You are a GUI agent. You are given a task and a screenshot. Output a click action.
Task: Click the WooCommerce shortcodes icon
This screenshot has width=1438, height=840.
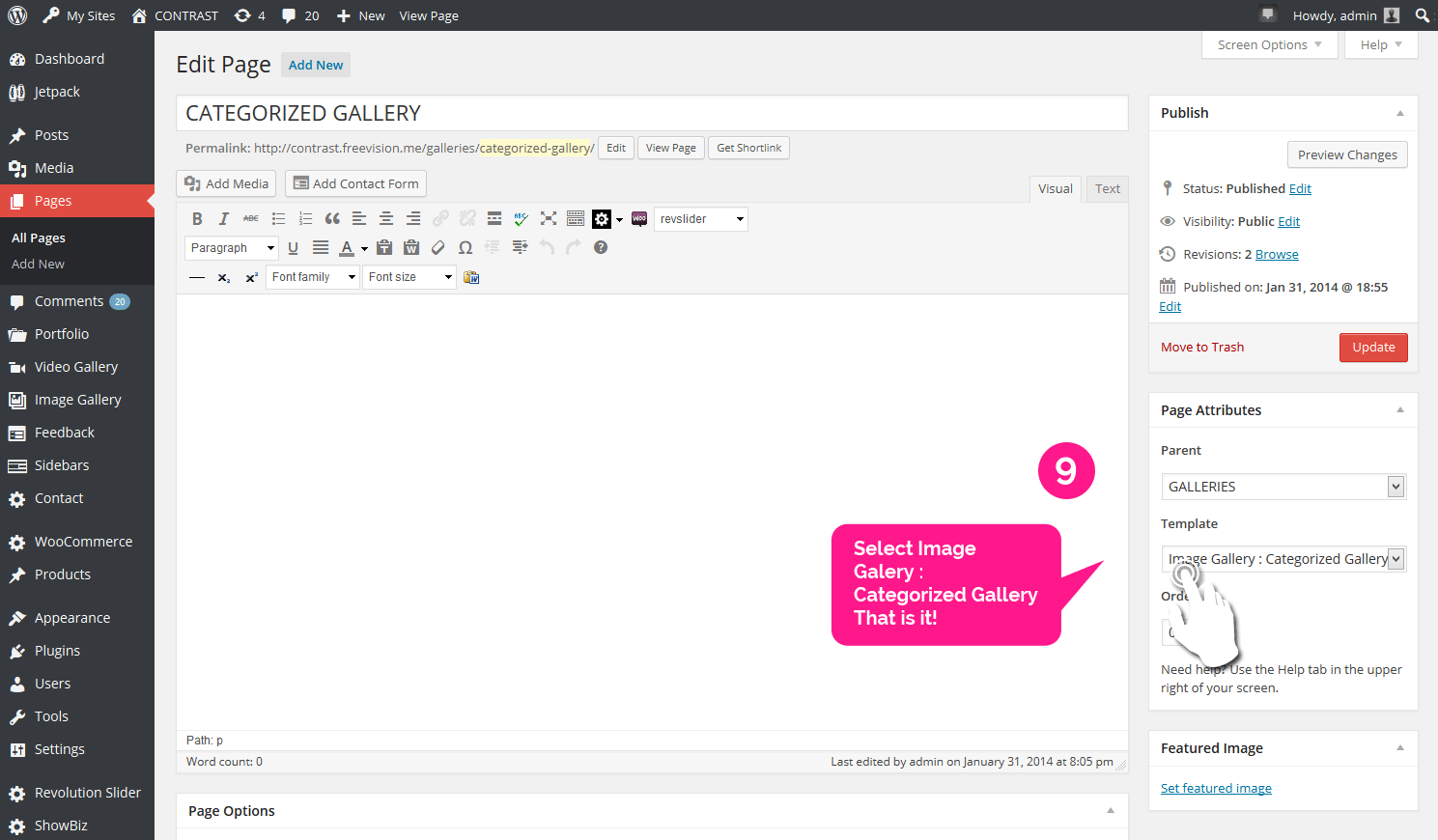pos(639,219)
